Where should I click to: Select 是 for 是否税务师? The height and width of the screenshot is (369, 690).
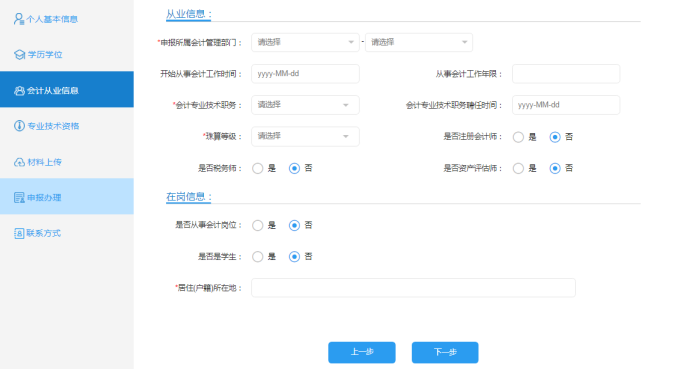[257, 168]
